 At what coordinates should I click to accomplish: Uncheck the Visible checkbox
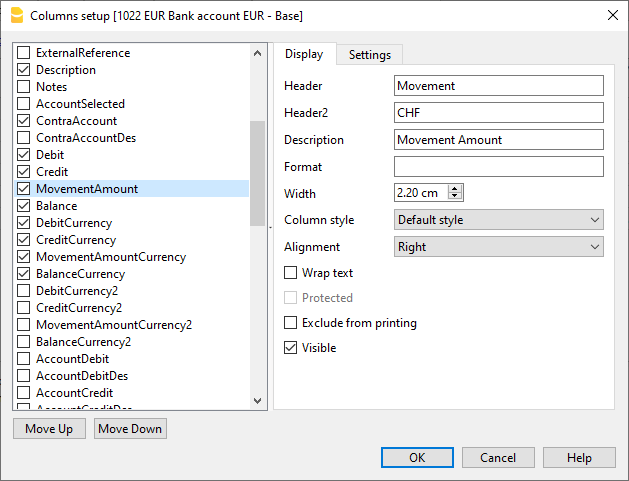click(x=290, y=347)
